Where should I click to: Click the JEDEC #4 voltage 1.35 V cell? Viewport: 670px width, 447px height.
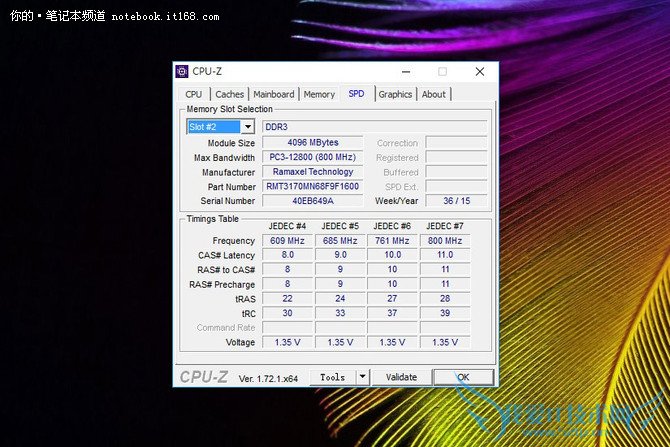pos(287,342)
